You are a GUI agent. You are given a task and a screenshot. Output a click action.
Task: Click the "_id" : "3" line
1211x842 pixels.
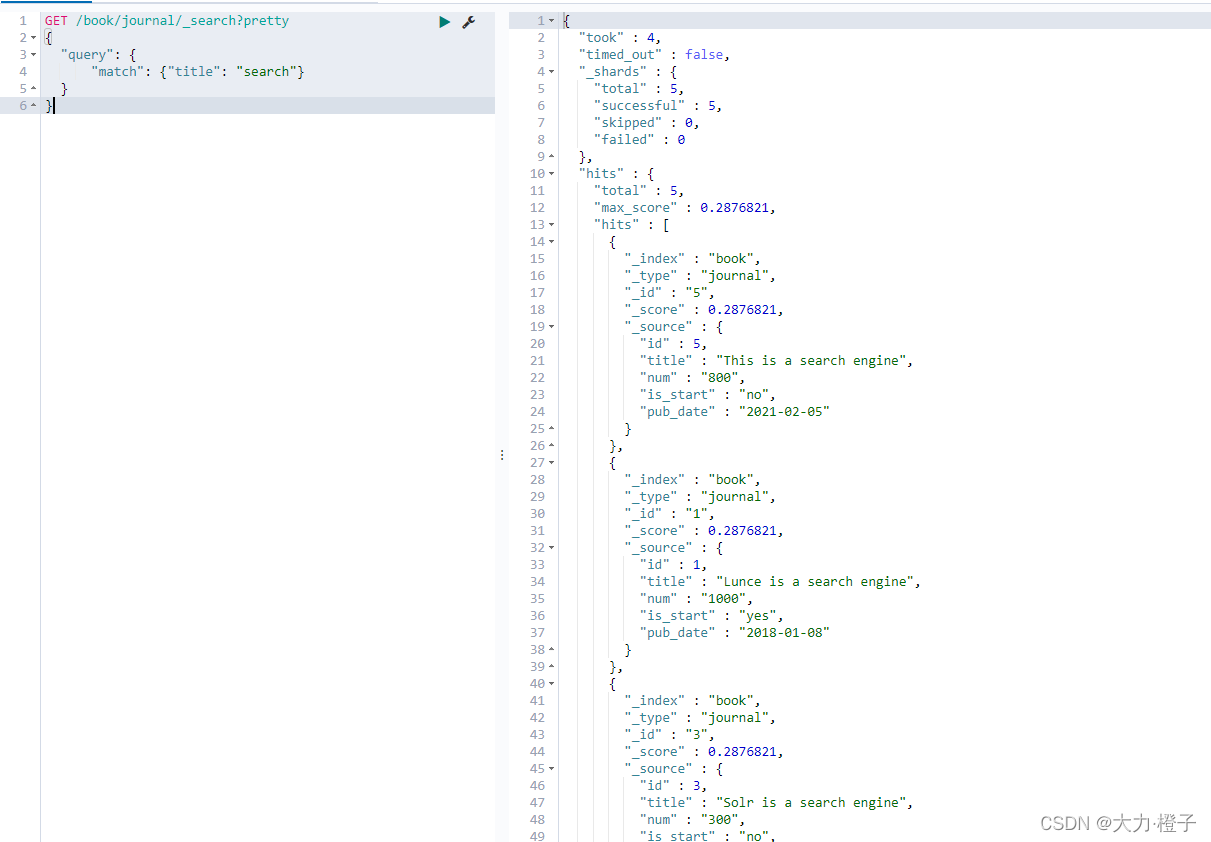pyautogui.click(x=670, y=734)
